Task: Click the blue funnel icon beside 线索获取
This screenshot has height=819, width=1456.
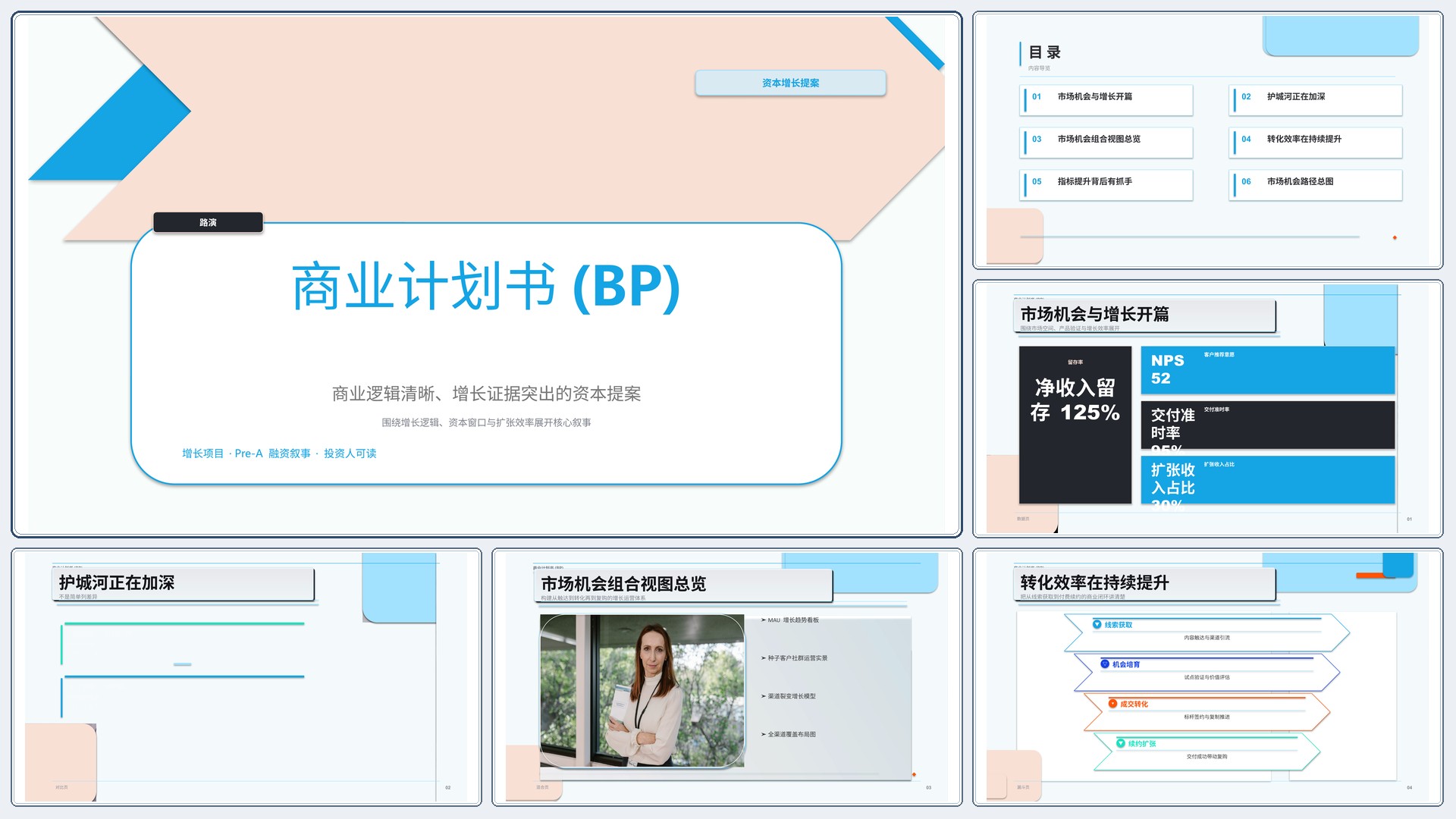Action: coord(1097,625)
